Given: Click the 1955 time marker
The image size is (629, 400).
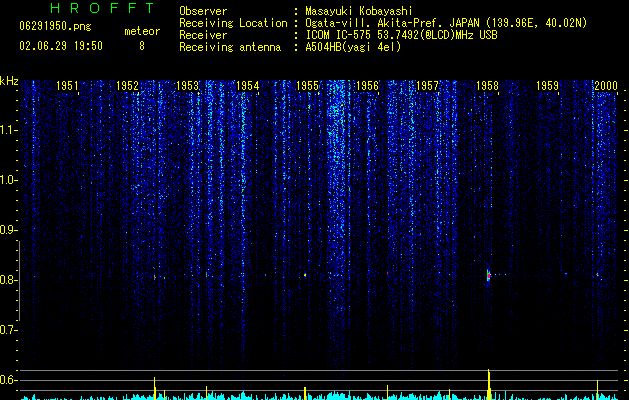Looking at the screenshot, I should click(307, 86).
